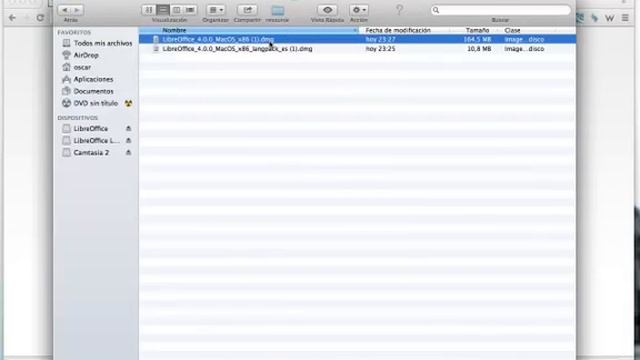Screen dimensions: 640x360
Task: Open the Compartir share menu
Action: [x=247, y=10]
